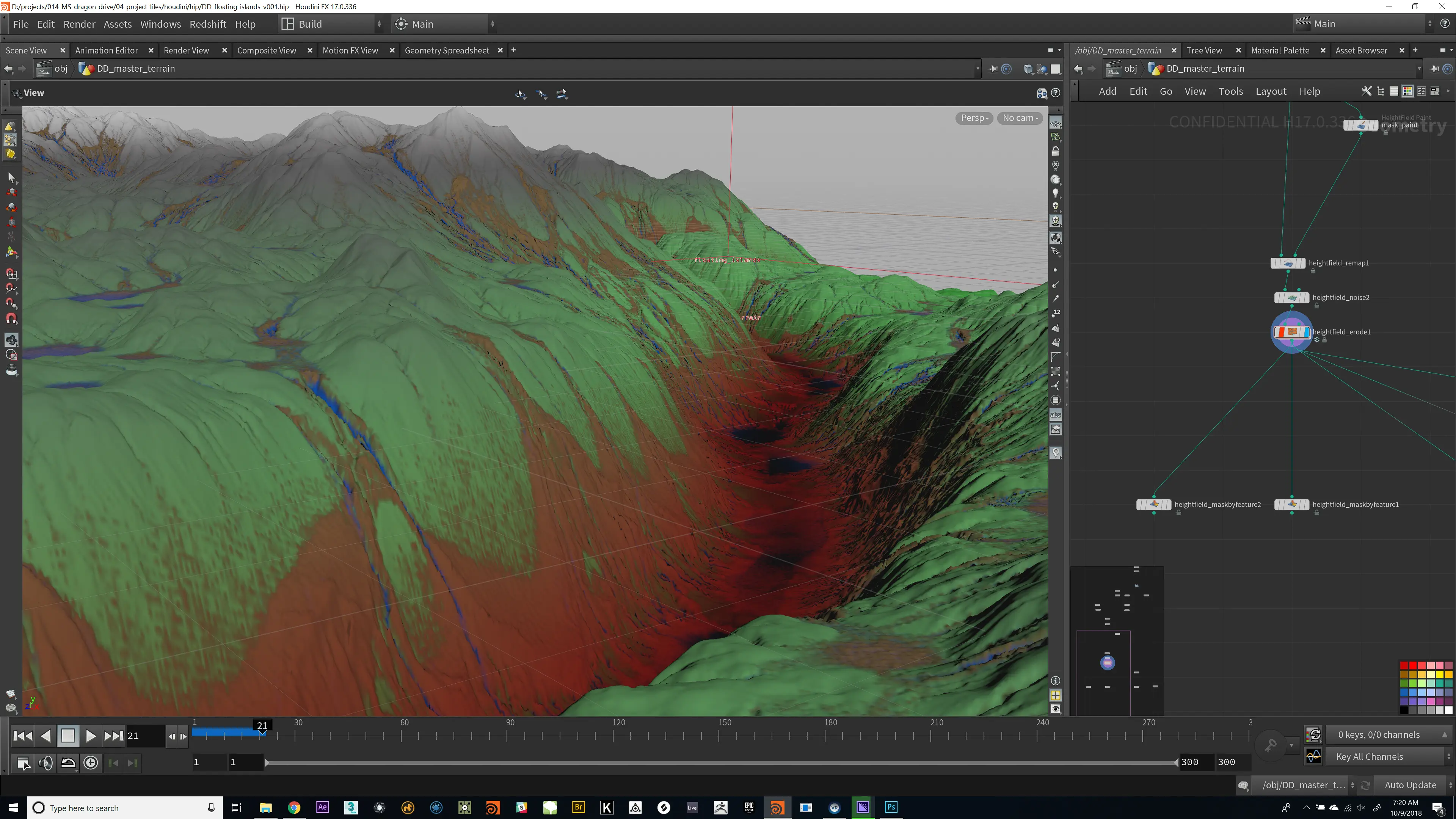This screenshot has width=1456, height=819.
Task: Switch to the Tree View tab
Action: coord(1204,50)
